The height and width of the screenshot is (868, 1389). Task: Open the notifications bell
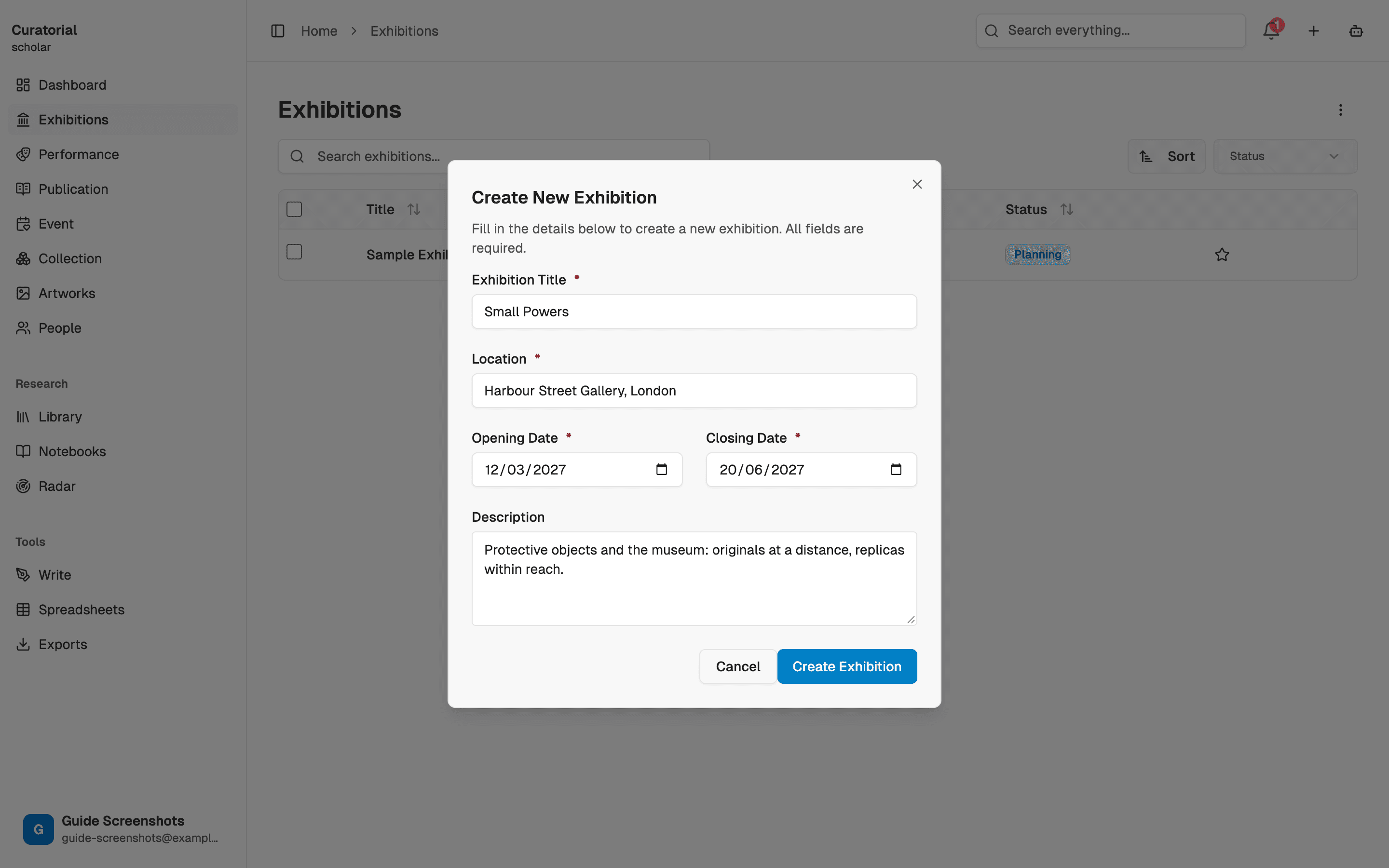tap(1271, 31)
